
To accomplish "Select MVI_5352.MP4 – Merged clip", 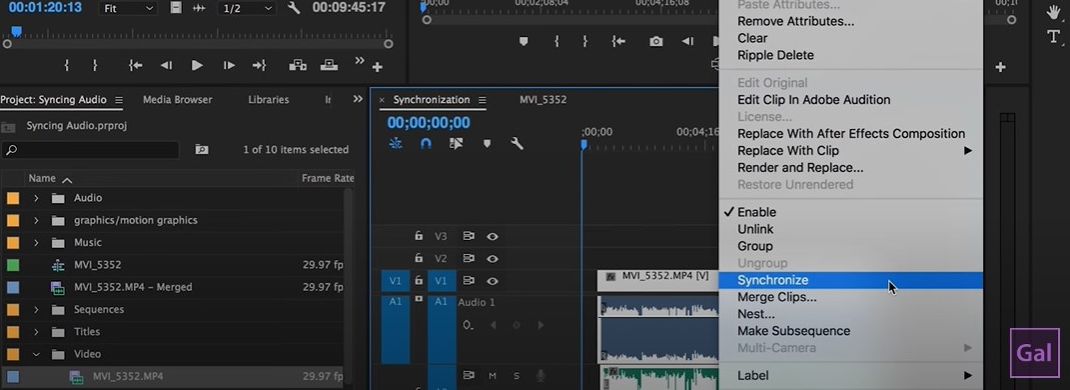I will [x=133, y=288].
